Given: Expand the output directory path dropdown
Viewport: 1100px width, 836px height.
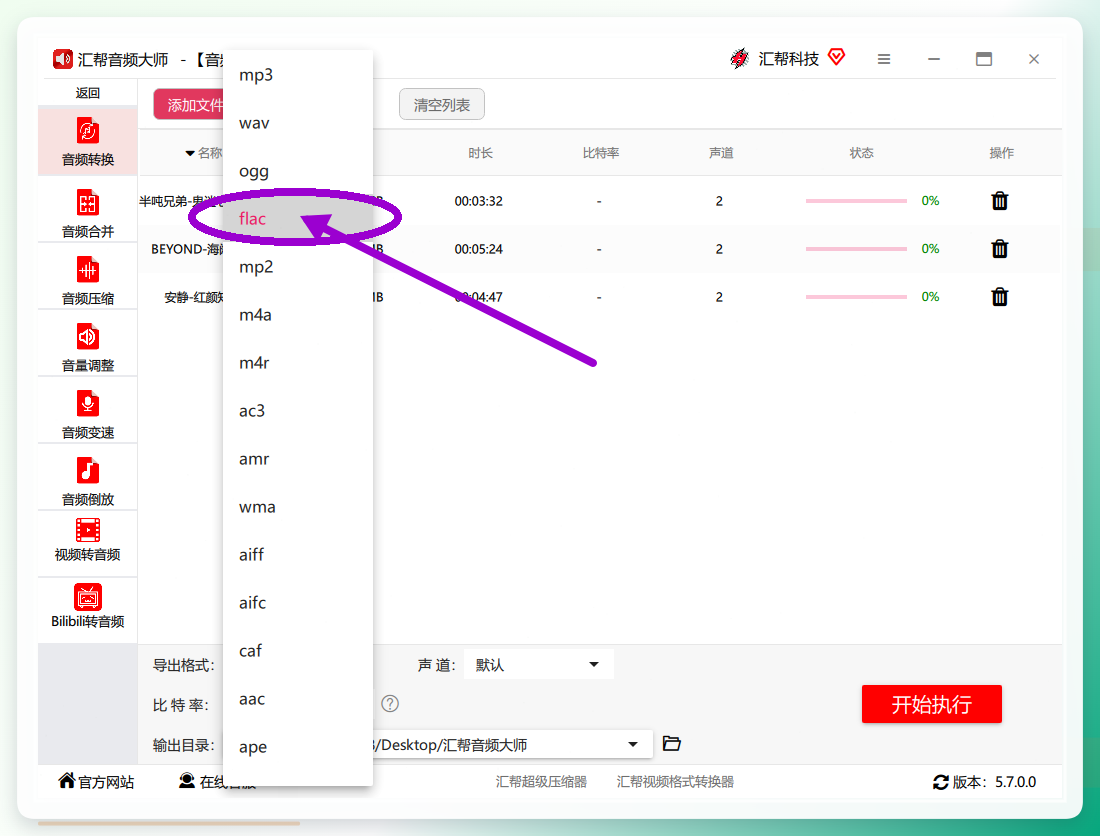Looking at the screenshot, I should 633,744.
